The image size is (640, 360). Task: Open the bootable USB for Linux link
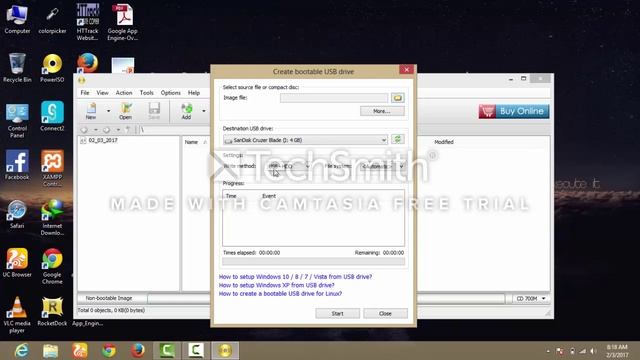pyautogui.click(x=280, y=293)
